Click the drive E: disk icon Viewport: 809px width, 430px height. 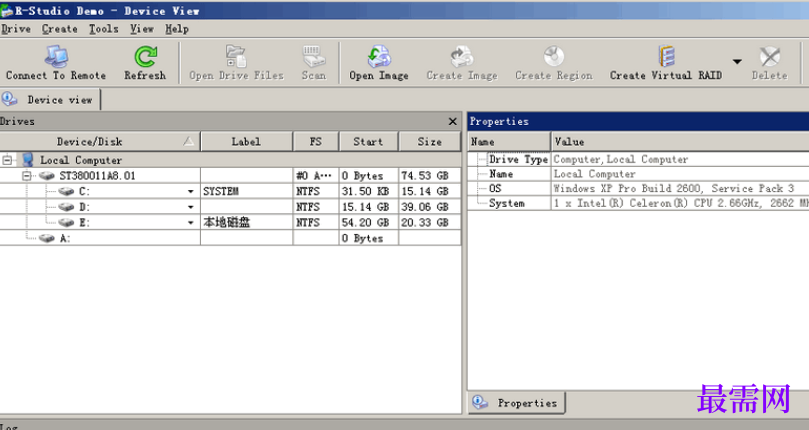66,222
